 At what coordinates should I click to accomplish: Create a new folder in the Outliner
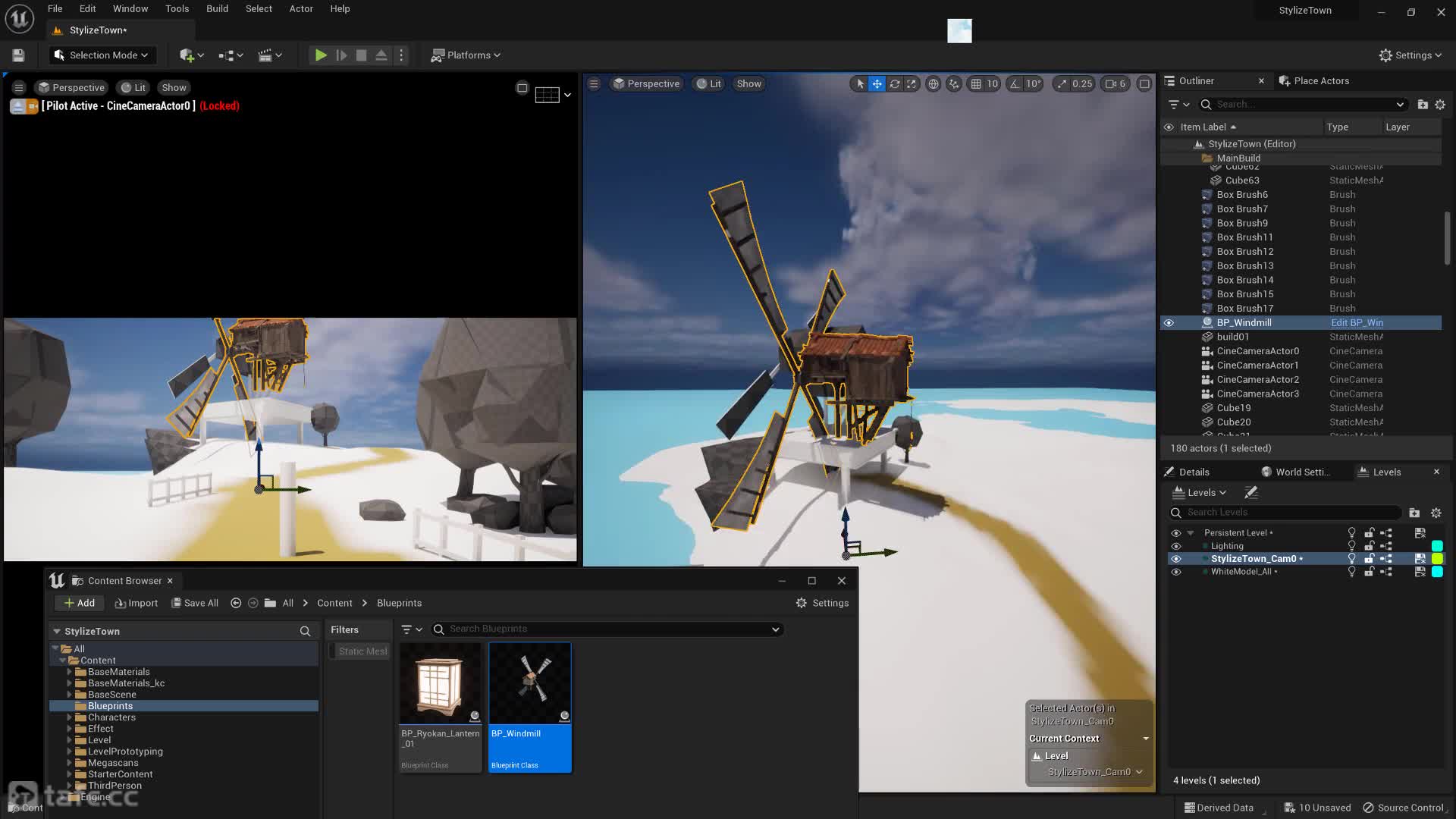pyautogui.click(x=1423, y=105)
